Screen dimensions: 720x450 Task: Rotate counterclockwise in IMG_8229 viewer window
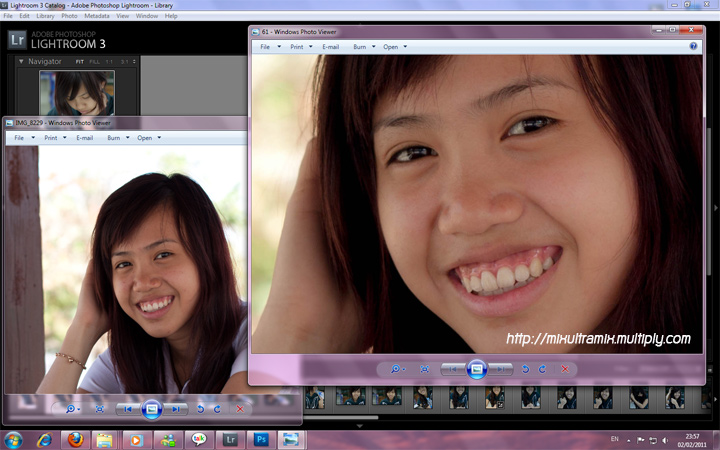(x=201, y=409)
